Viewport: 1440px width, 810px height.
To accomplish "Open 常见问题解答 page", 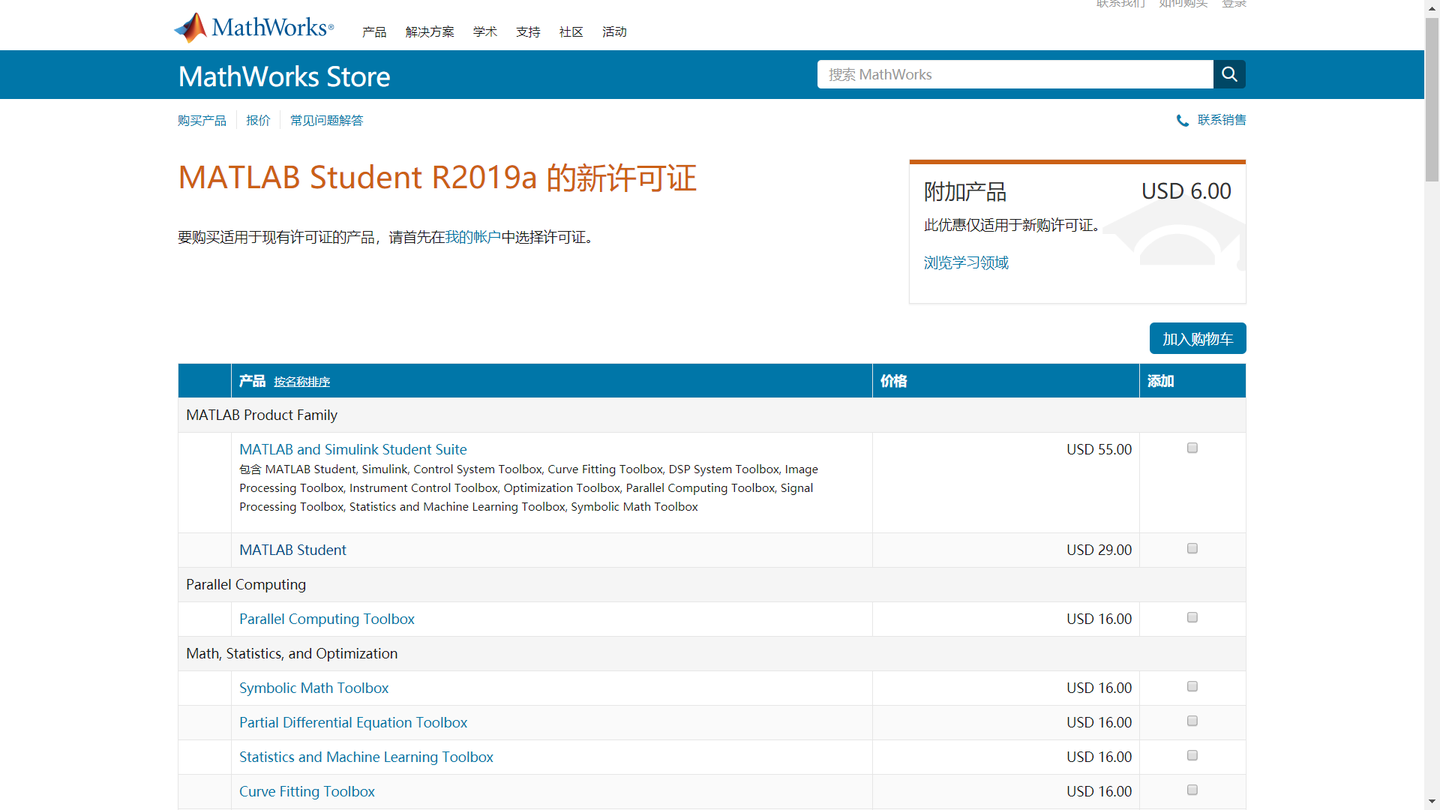I will [327, 120].
